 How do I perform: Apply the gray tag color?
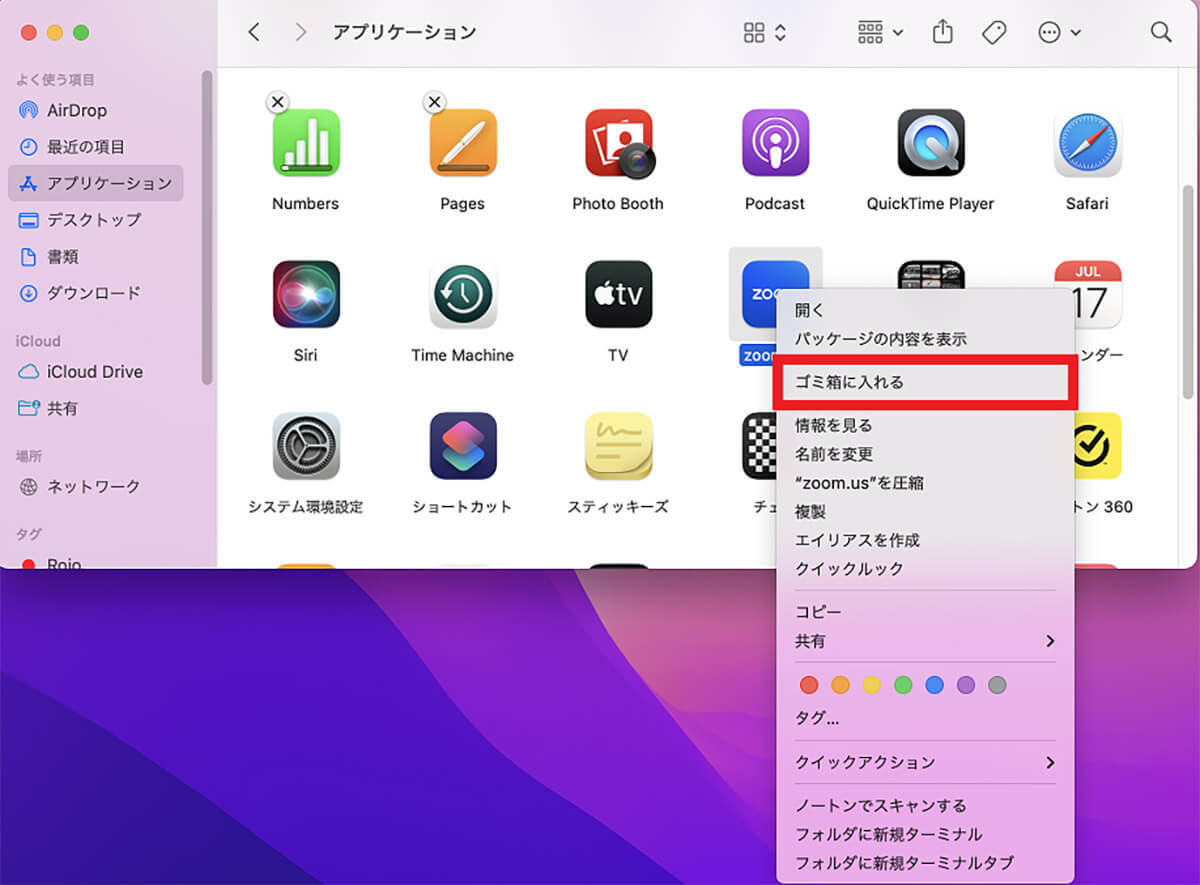pyautogui.click(x=996, y=685)
